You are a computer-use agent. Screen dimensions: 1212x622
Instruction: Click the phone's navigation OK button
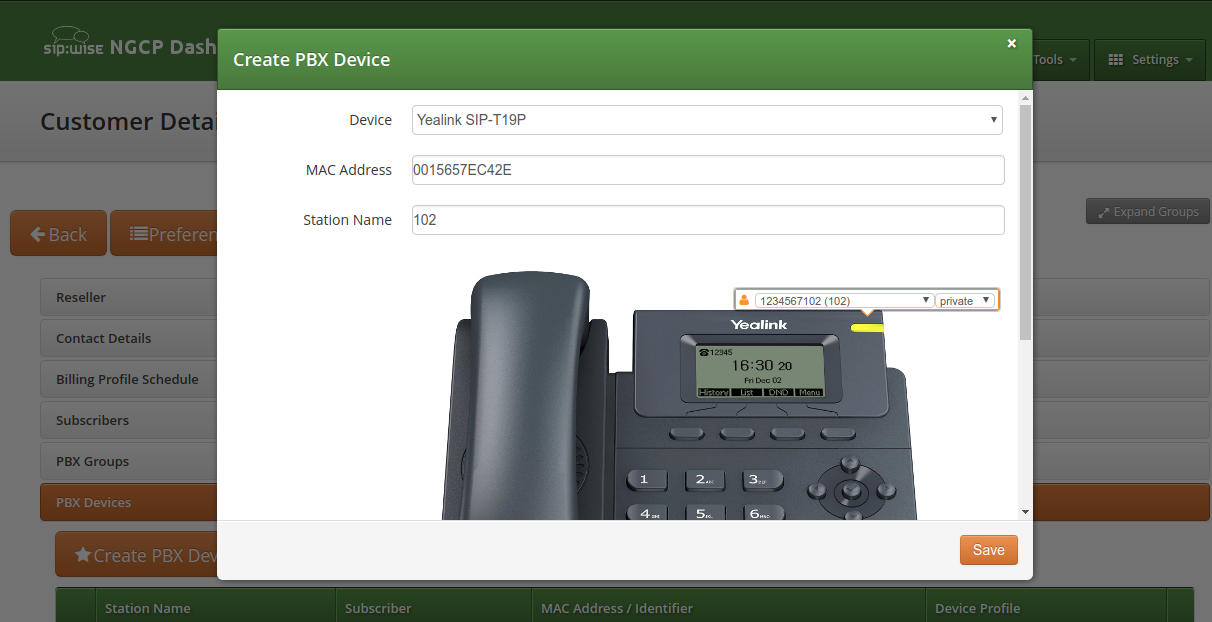(851, 491)
